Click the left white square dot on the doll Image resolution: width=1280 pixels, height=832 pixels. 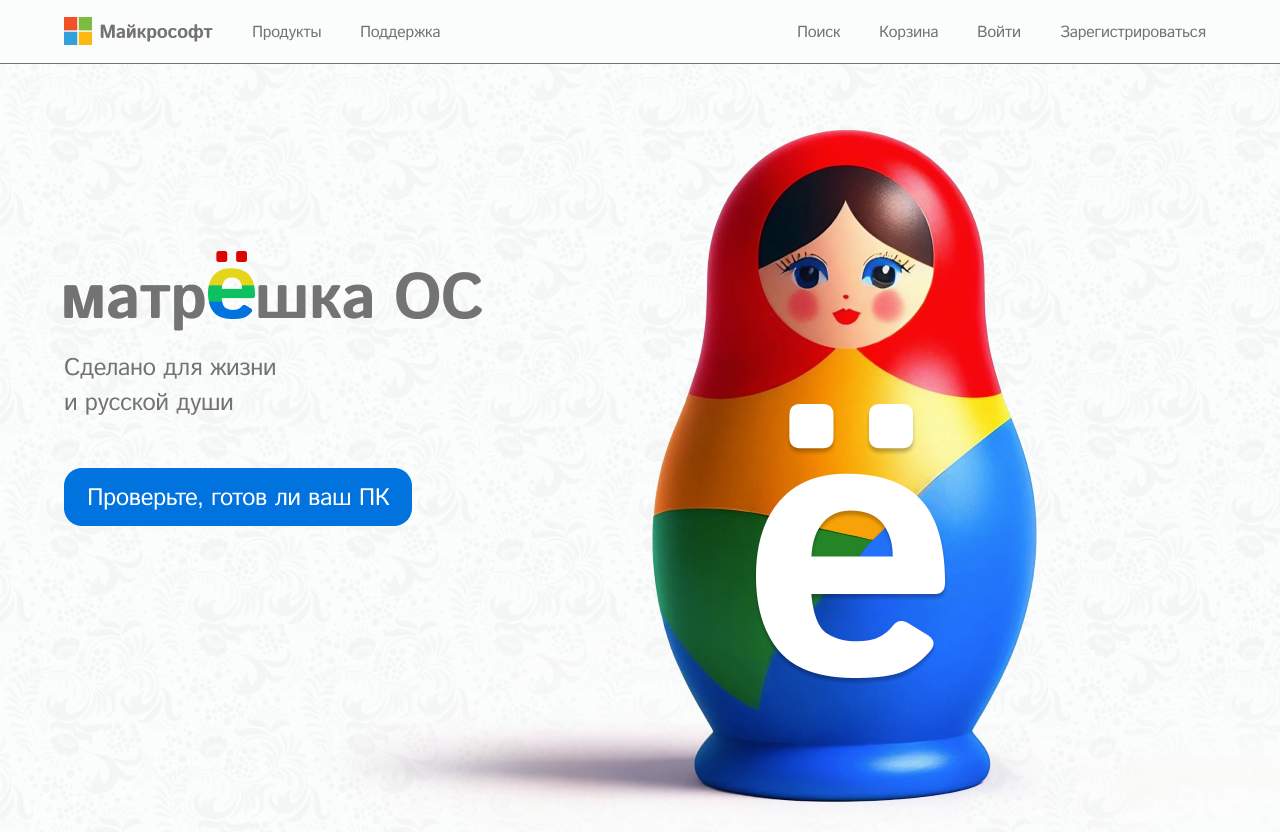point(811,426)
